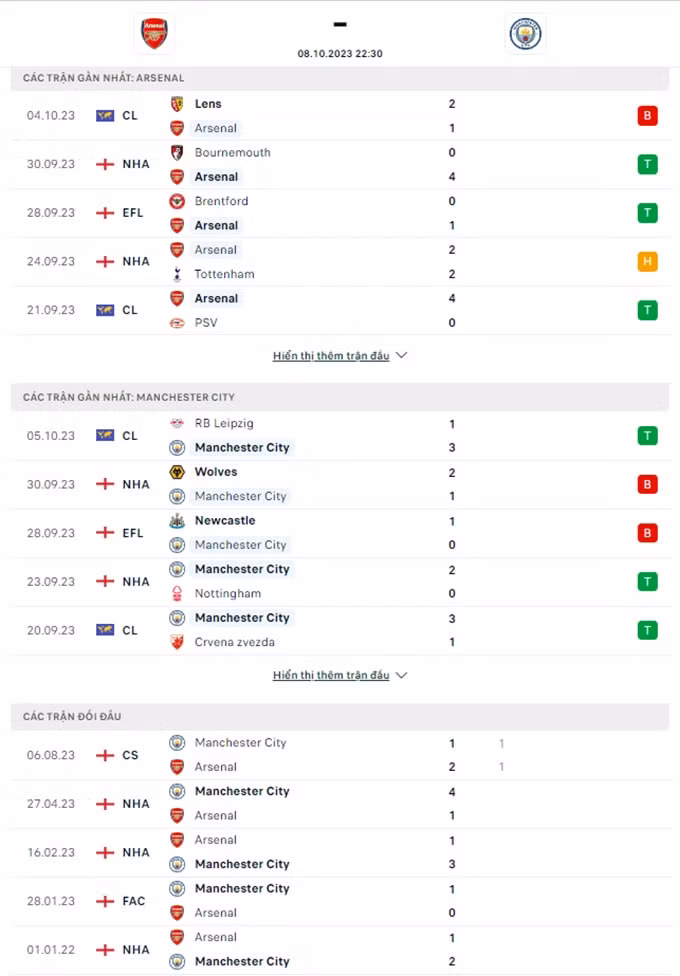Click the orange H draw badge for Tottenham match

point(648,261)
